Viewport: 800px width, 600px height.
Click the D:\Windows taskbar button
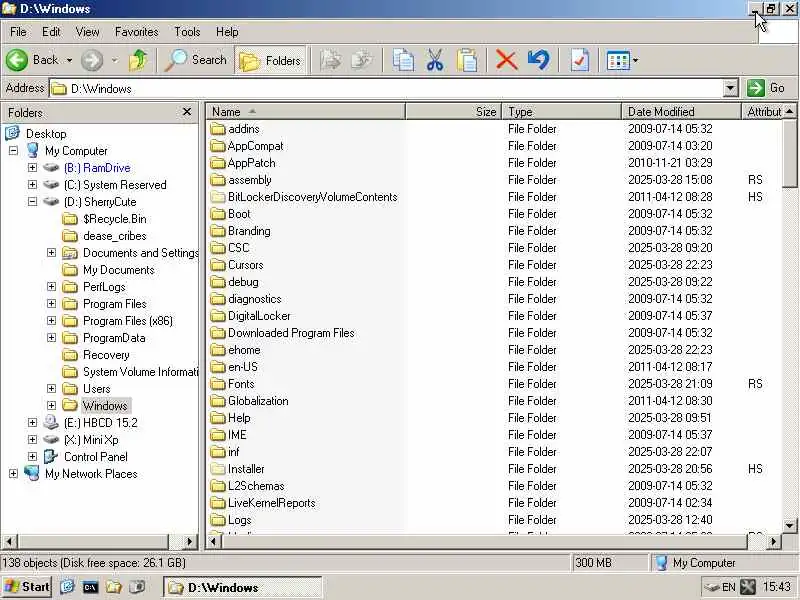pos(242,587)
